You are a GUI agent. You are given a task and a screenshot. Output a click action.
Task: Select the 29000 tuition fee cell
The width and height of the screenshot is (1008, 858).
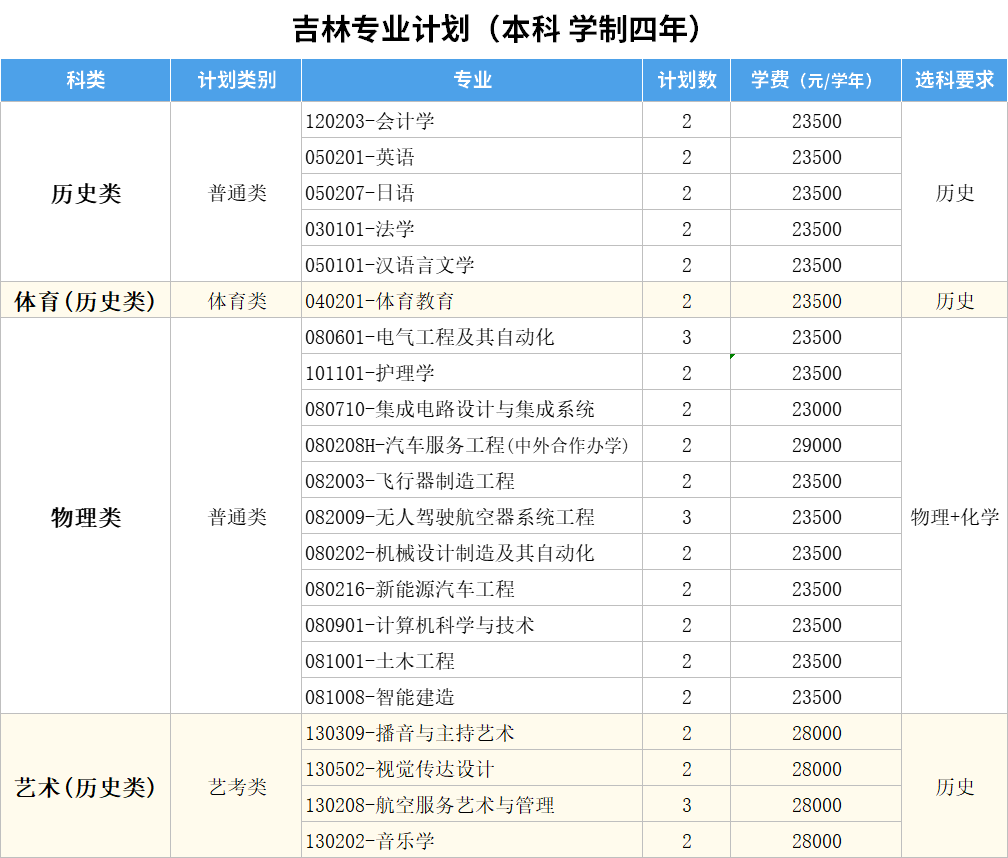tap(816, 445)
